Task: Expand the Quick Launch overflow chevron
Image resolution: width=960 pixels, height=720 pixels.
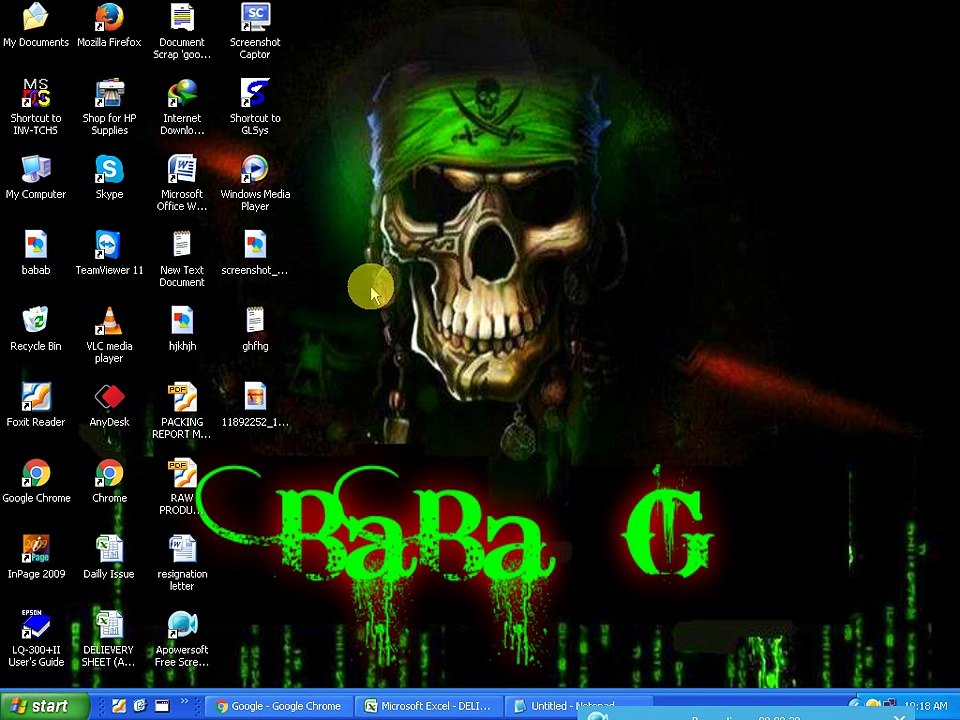Action: click(184, 702)
